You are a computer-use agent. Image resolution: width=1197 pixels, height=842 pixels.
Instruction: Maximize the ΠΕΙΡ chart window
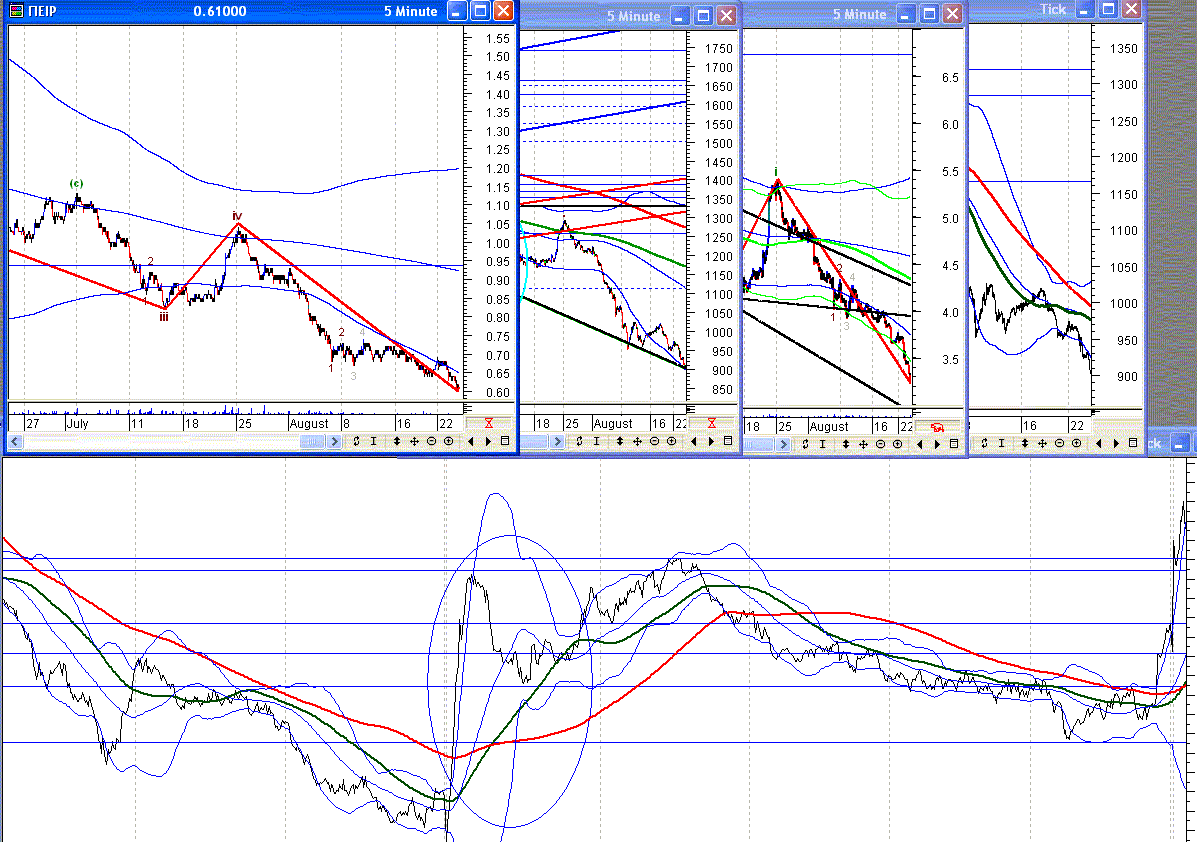tap(480, 11)
